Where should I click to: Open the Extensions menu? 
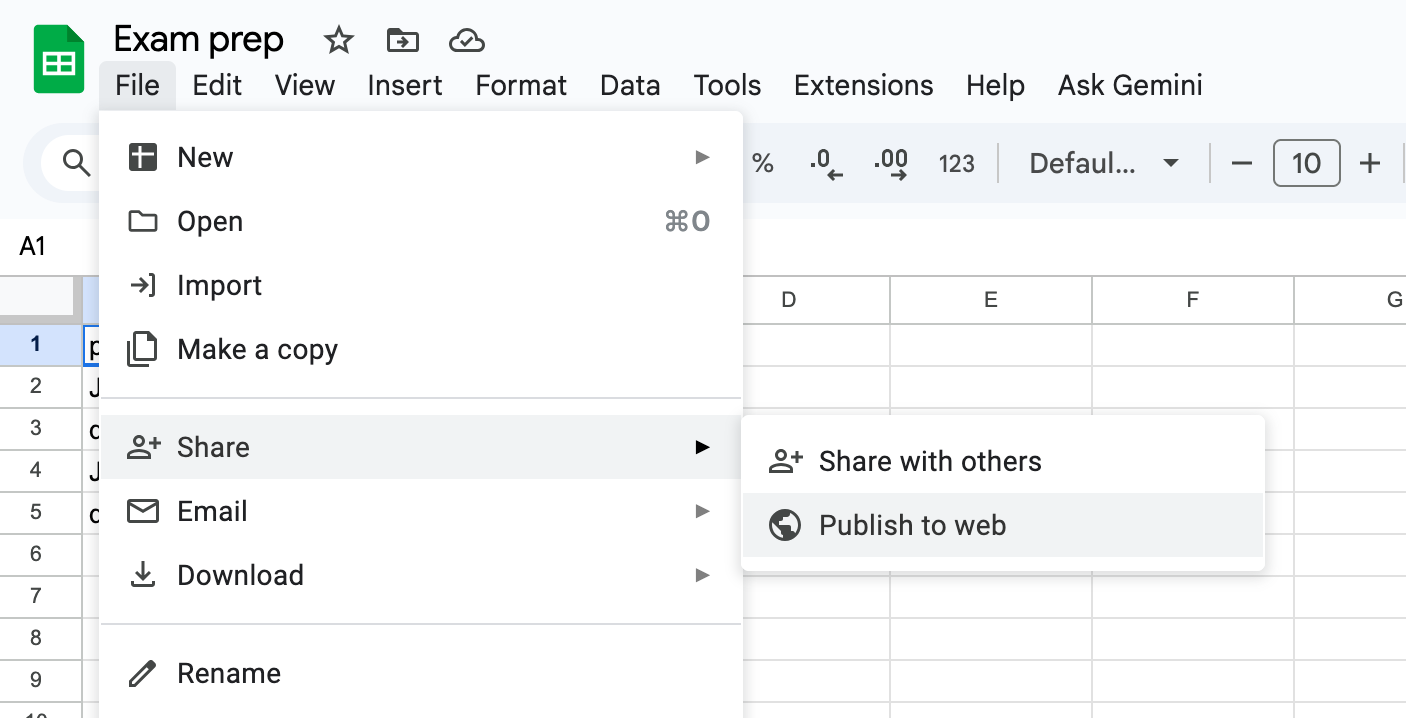point(862,86)
